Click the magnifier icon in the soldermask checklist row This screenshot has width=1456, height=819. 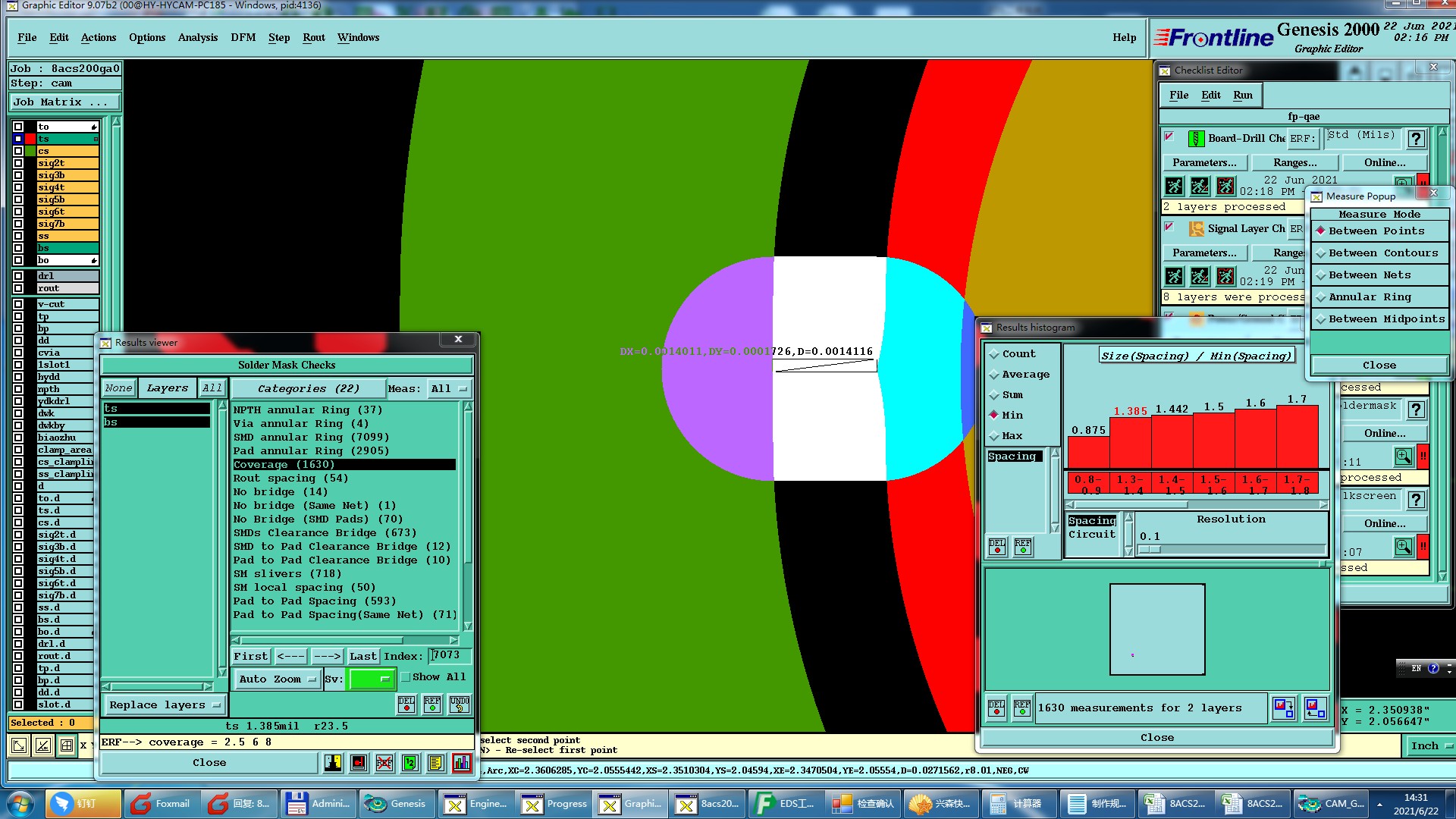coord(1403,457)
